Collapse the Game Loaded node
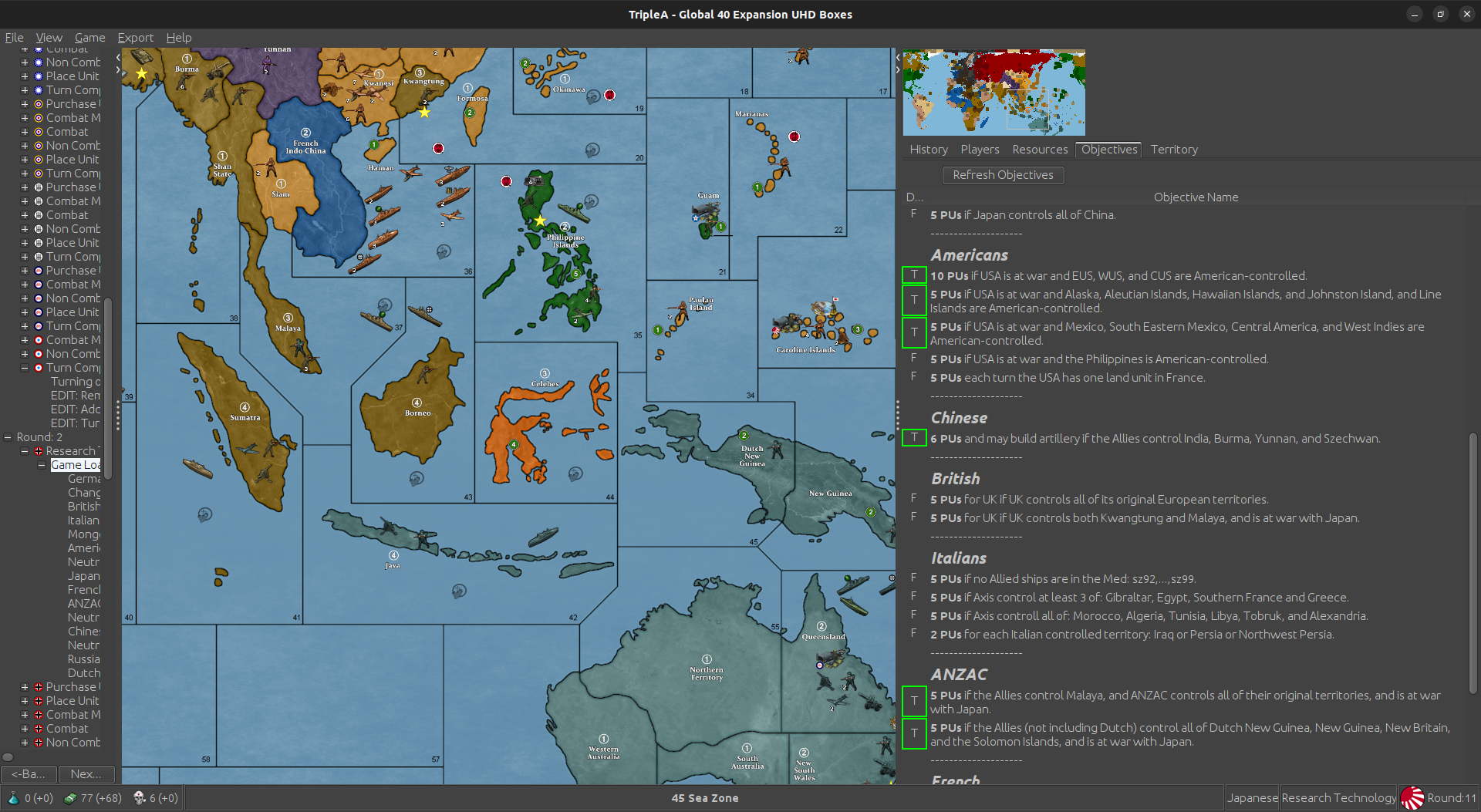Viewport: 1481px width, 812px height. tap(42, 465)
